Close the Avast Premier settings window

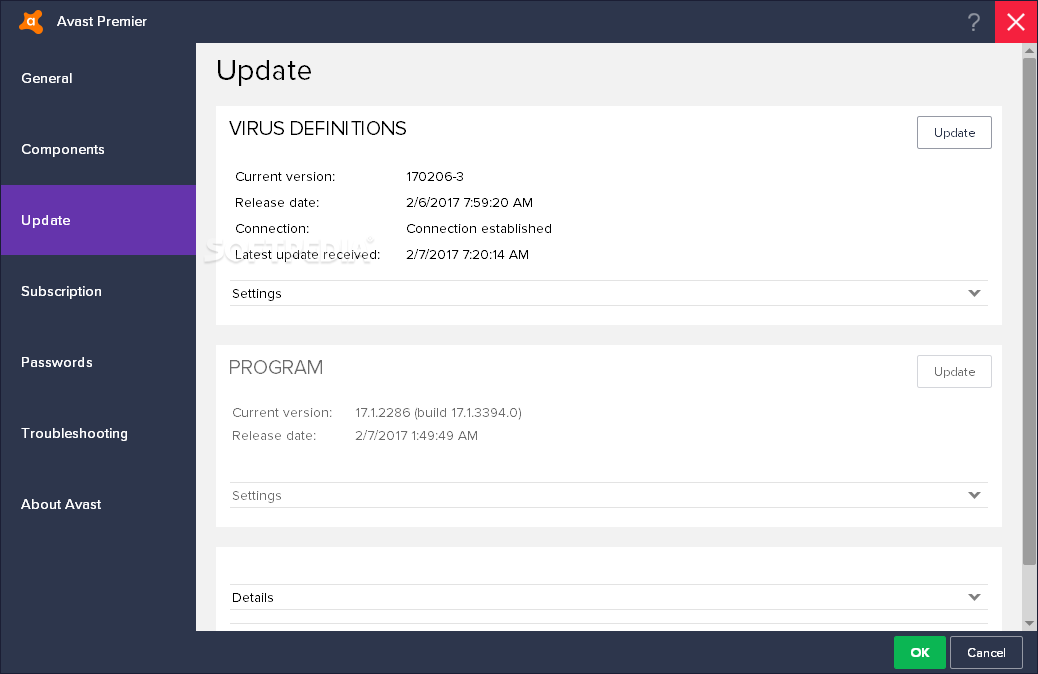coord(1016,22)
